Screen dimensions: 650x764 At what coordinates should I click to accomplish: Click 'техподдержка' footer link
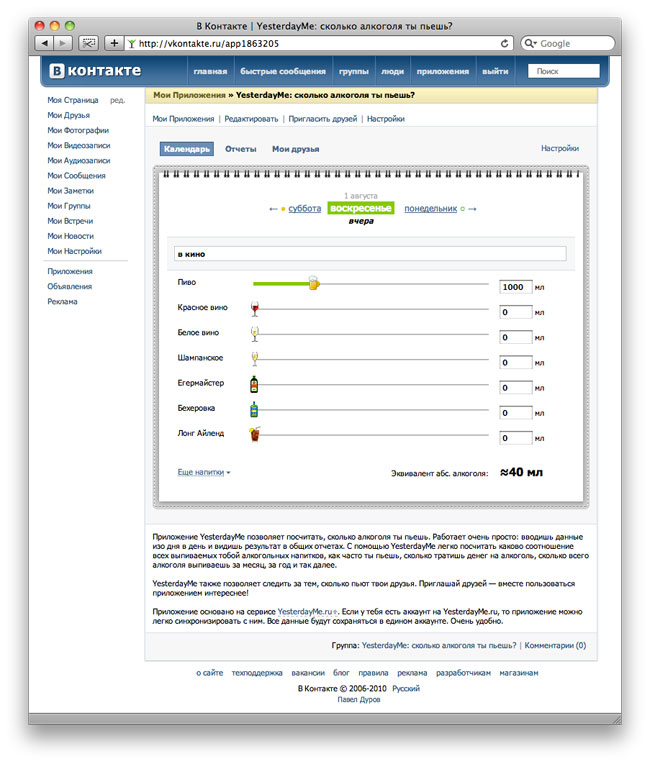pos(257,673)
